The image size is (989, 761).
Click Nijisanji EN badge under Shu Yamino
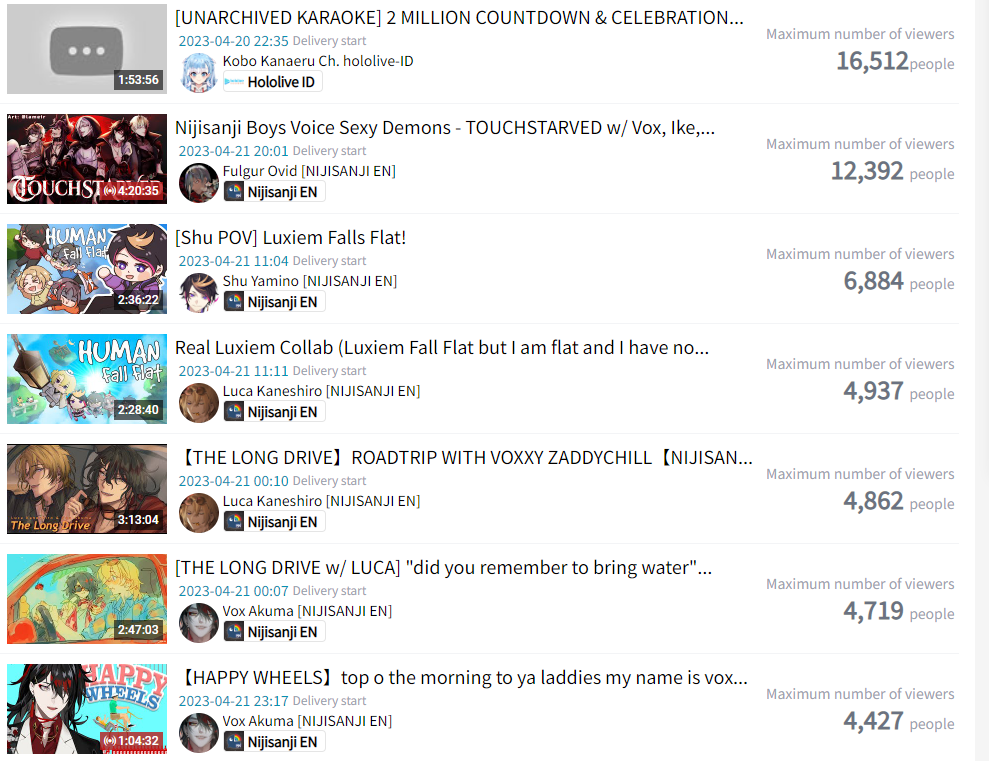[x=274, y=302]
